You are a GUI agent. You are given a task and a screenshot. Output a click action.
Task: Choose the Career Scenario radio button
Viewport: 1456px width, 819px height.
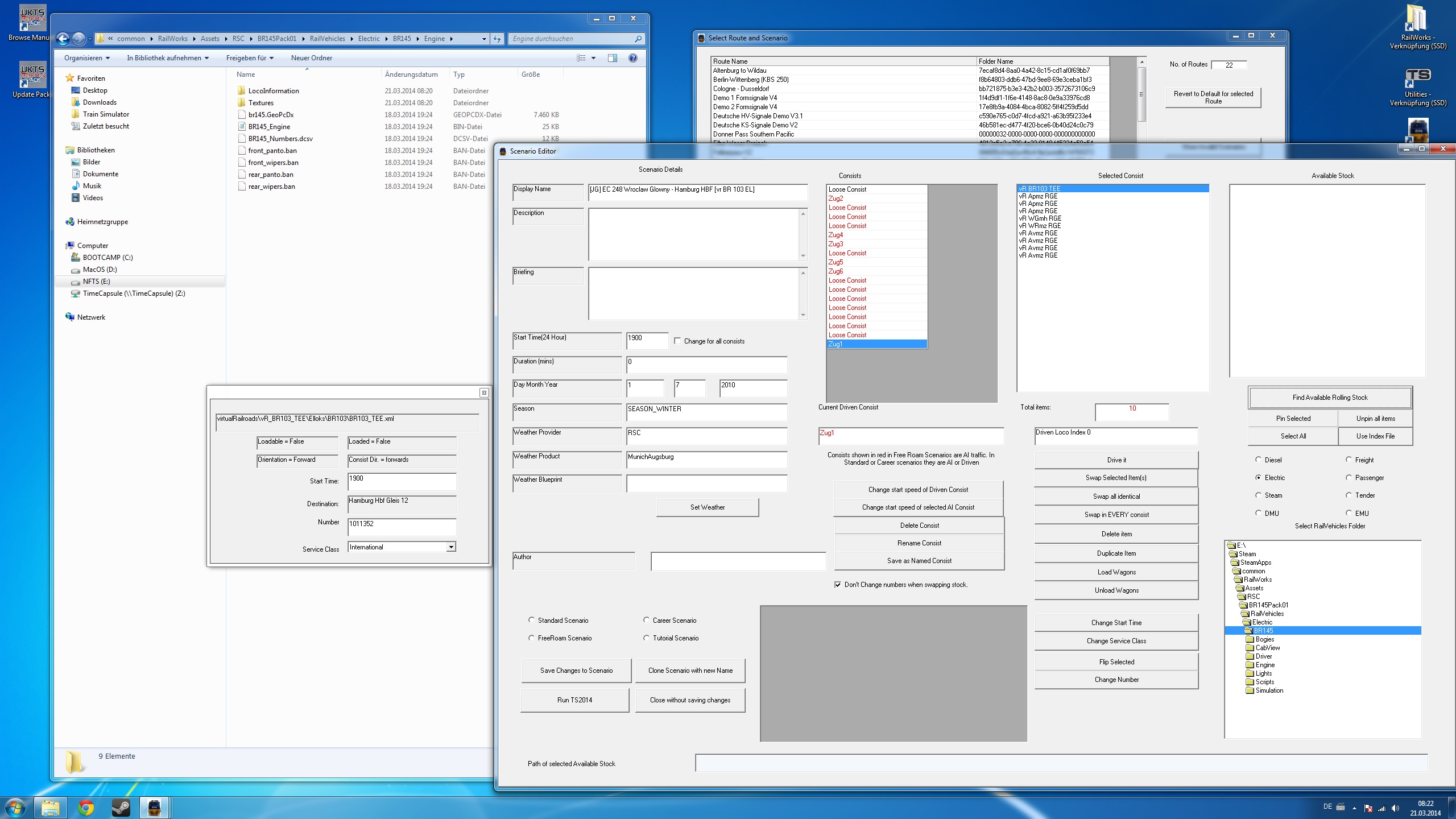point(646,620)
